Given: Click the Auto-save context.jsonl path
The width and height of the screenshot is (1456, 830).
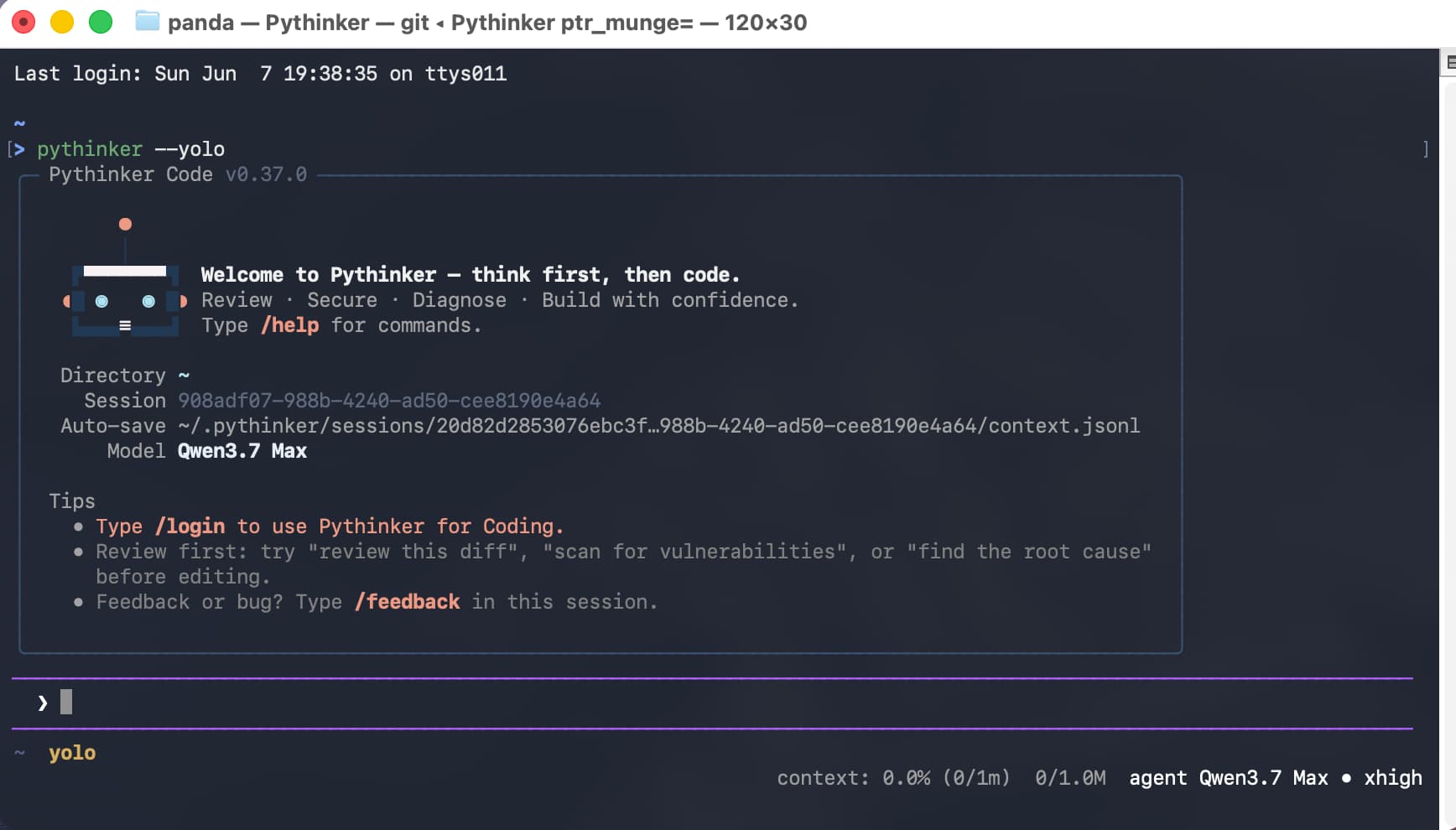Looking at the screenshot, I should 659,426.
